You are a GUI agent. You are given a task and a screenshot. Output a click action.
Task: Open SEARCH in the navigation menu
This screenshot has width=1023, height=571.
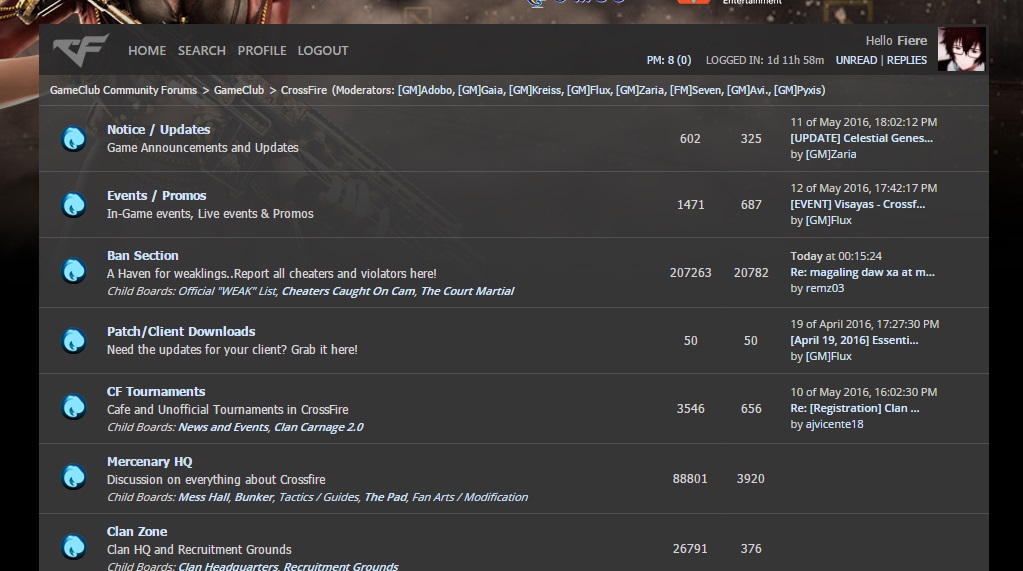pyautogui.click(x=202, y=50)
